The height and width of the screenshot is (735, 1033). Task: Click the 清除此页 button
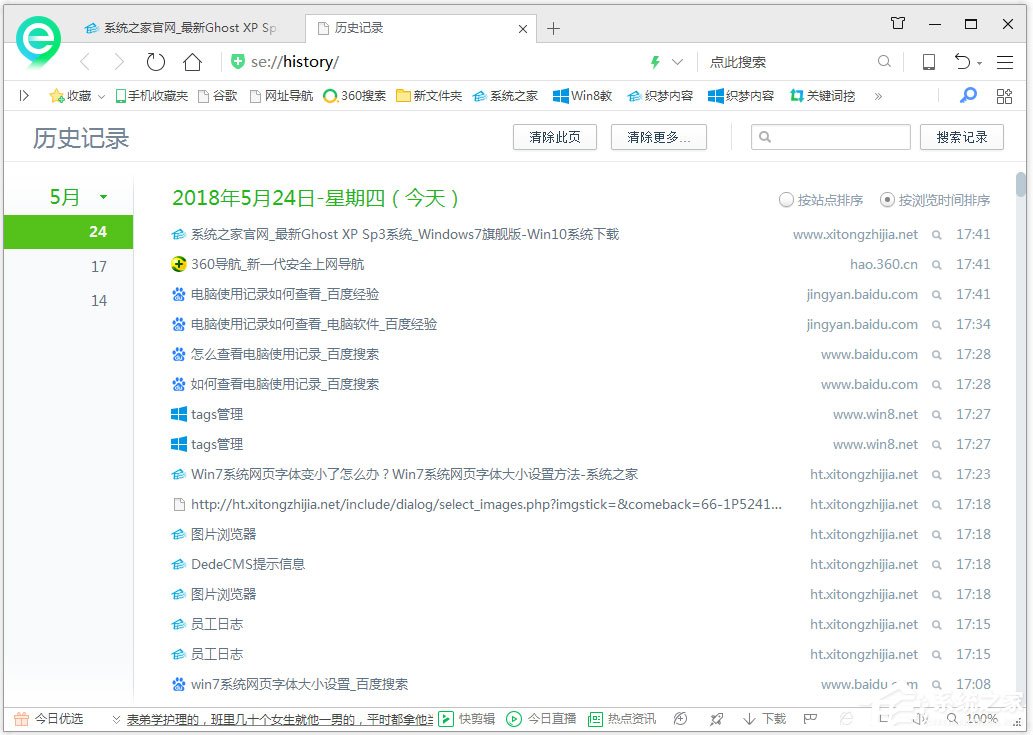(554, 137)
